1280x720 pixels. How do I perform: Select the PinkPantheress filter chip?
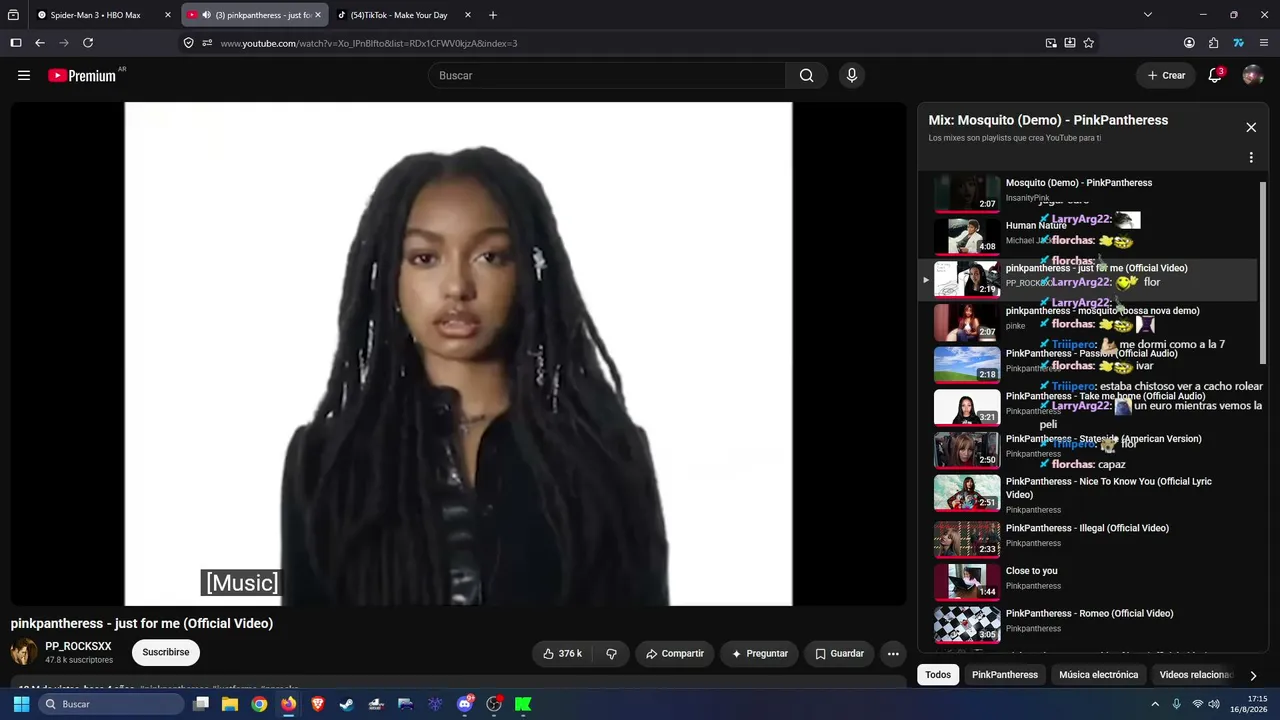coord(1005,675)
